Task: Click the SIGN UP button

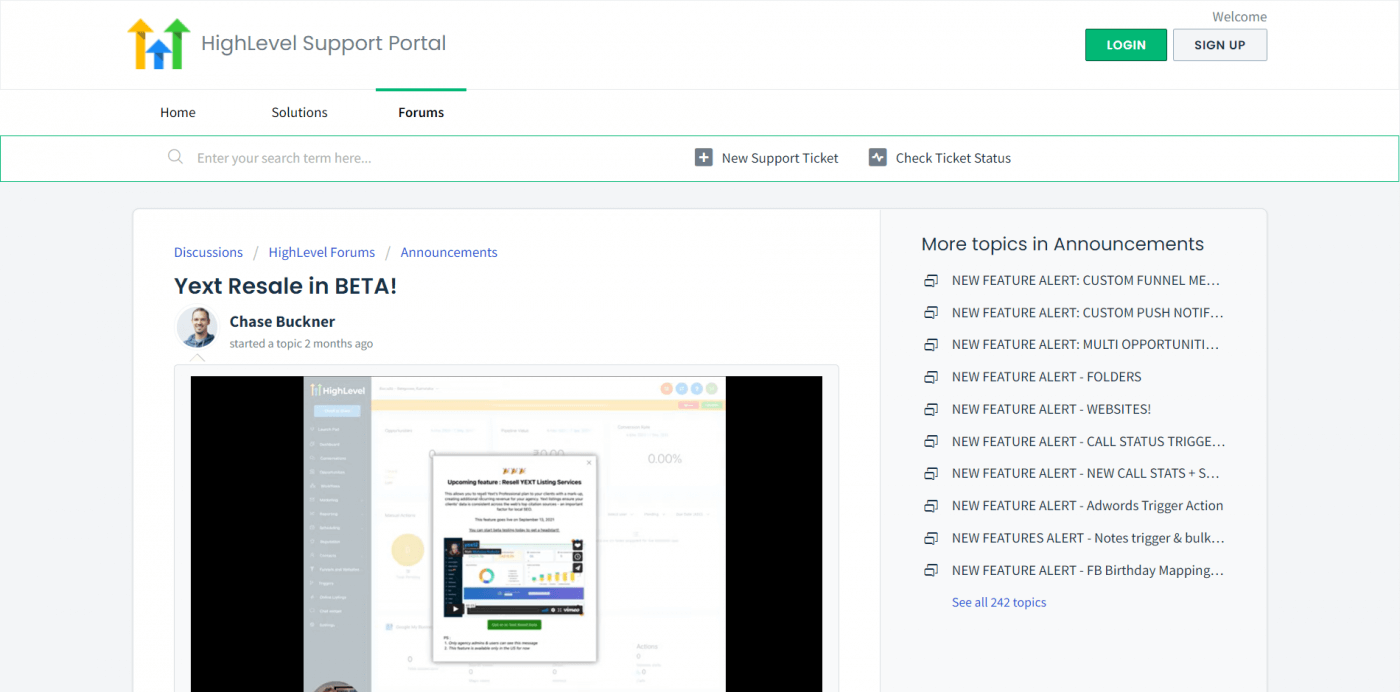Action: [x=1220, y=45]
